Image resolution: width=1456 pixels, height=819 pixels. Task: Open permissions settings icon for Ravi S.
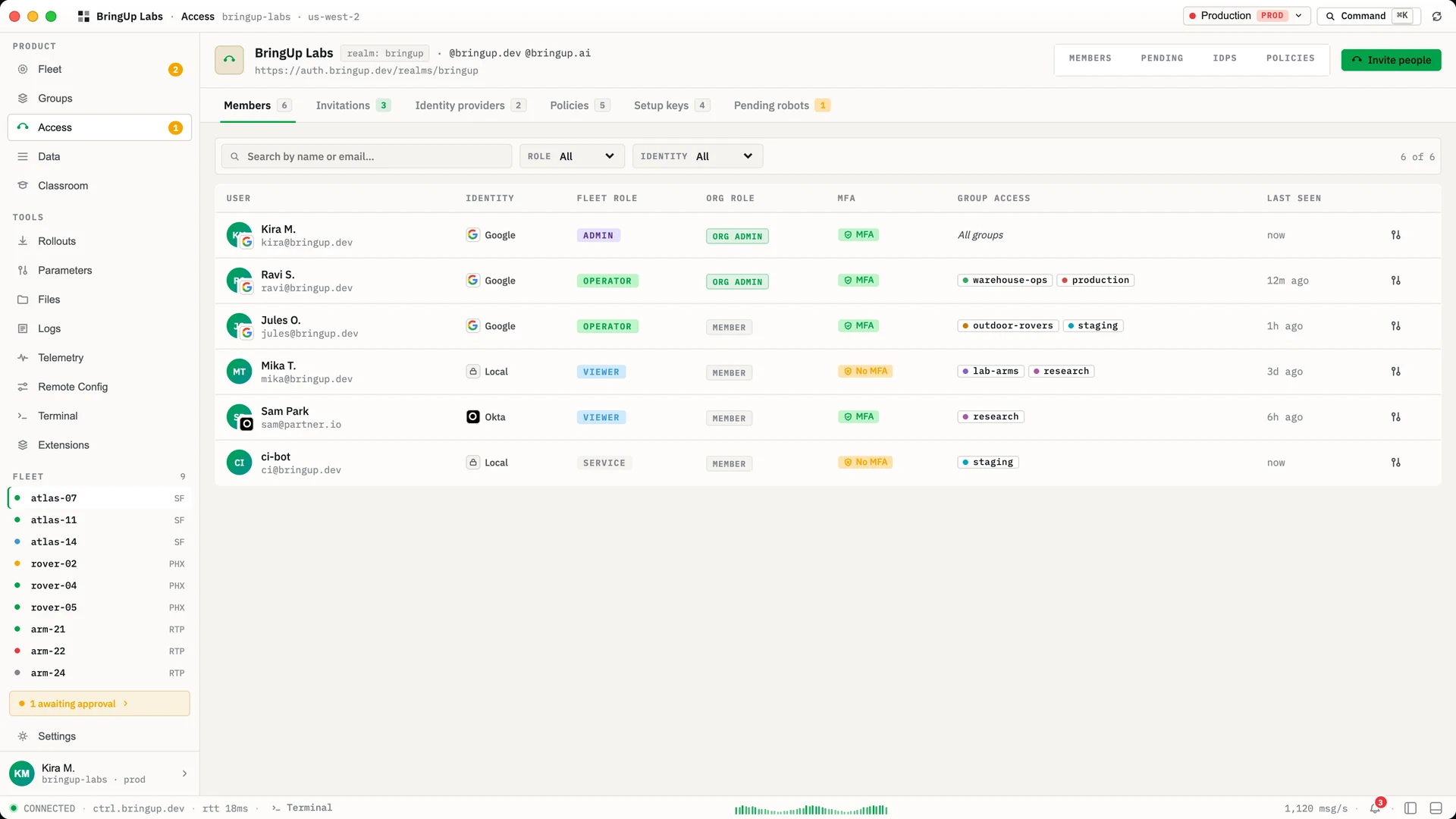coord(1395,281)
